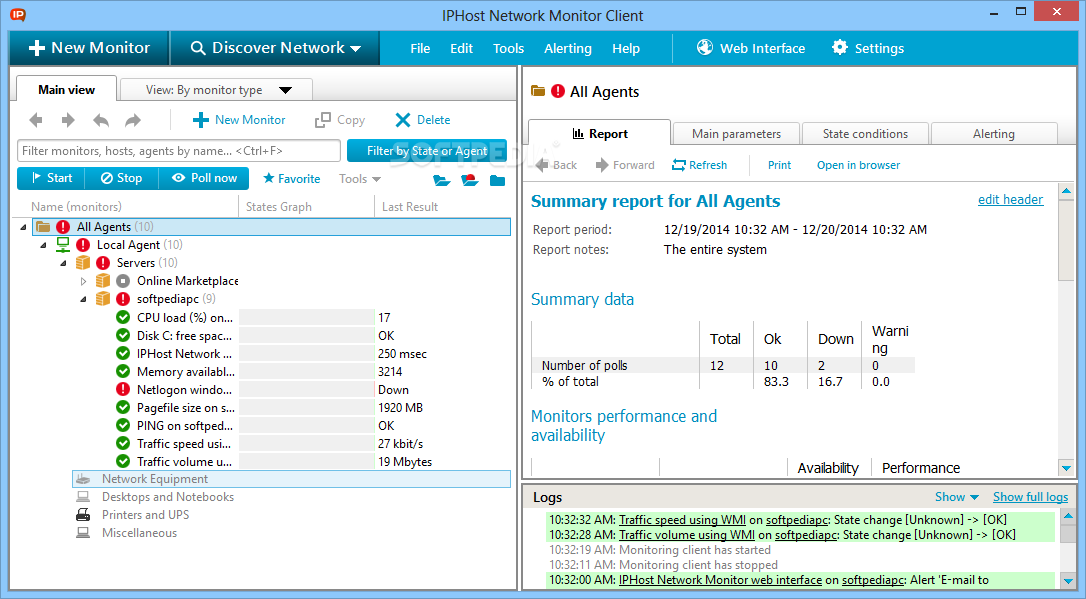Viewport: 1086px width, 599px height.
Task: Click the Stop button
Action: (121, 178)
